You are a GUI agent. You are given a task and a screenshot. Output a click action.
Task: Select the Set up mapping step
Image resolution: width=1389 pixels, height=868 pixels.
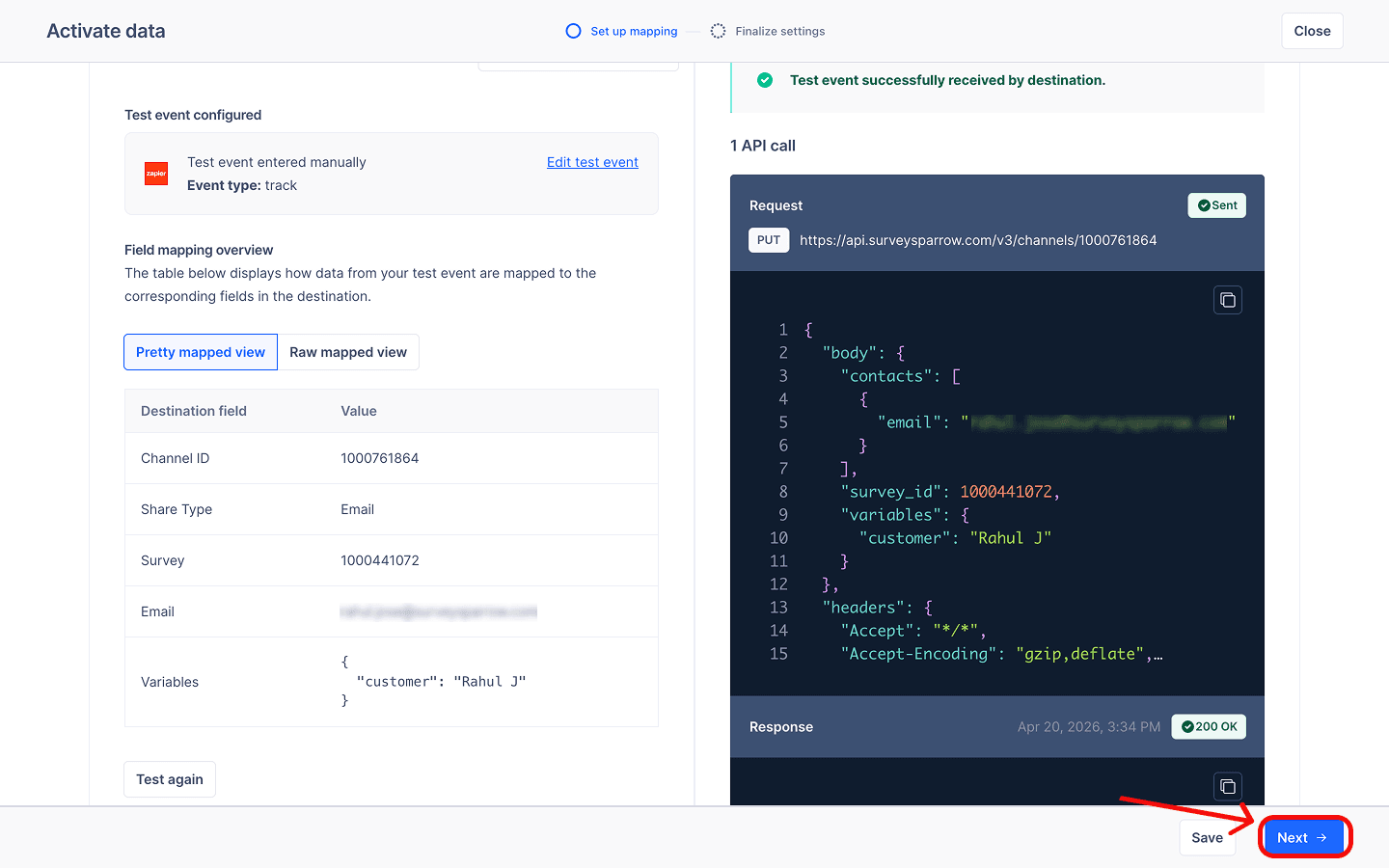coord(621,31)
